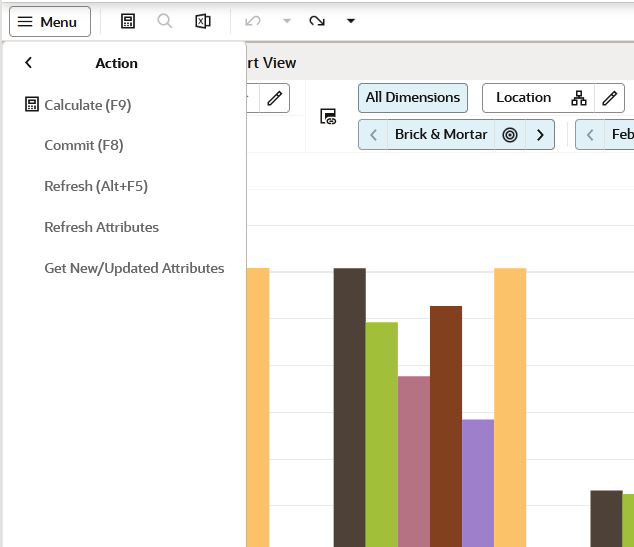
Task: Click the green chart bar next to the tall dark brown bar
Action: [x=382, y=435]
